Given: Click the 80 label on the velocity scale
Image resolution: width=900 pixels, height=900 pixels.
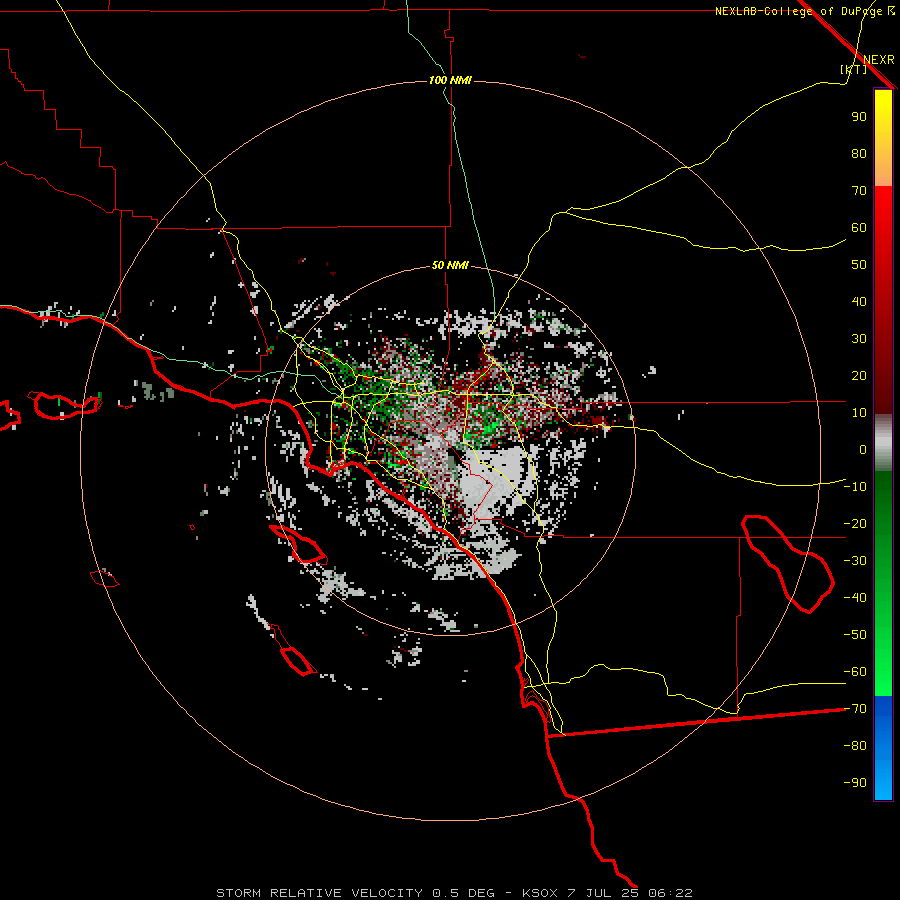Looking at the screenshot, I should (859, 153).
